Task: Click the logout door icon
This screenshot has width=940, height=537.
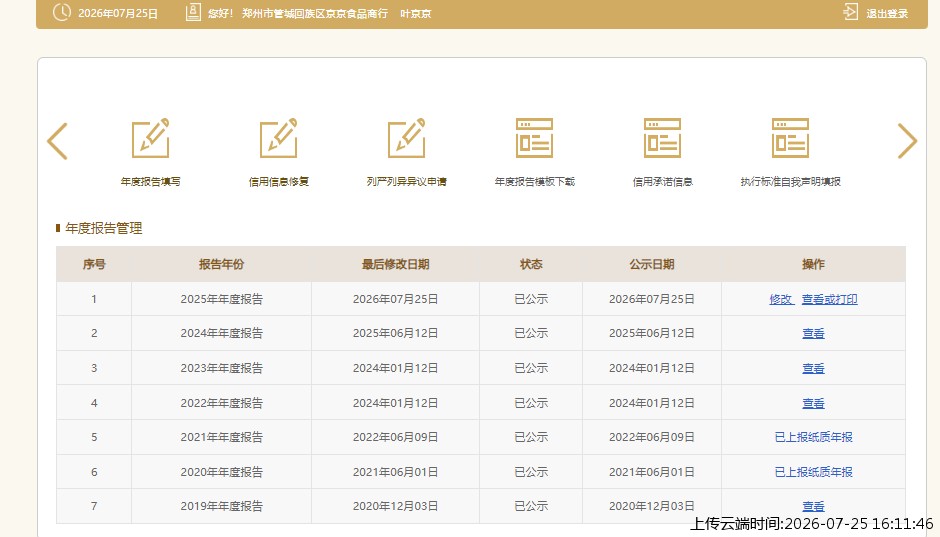Action: (851, 12)
